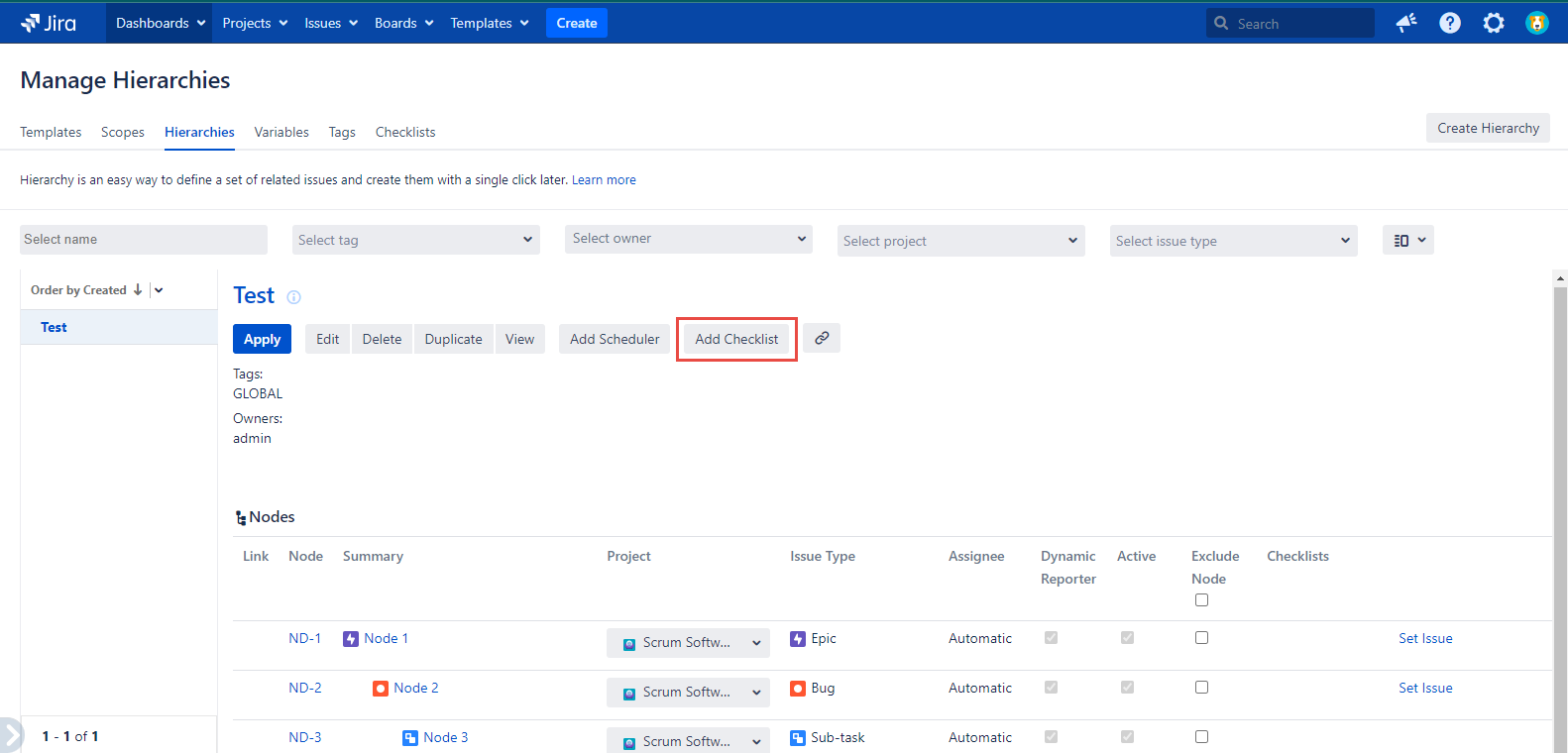Check Exclude Node for ND-1 row
This screenshot has width=1568, height=753.
1201,638
